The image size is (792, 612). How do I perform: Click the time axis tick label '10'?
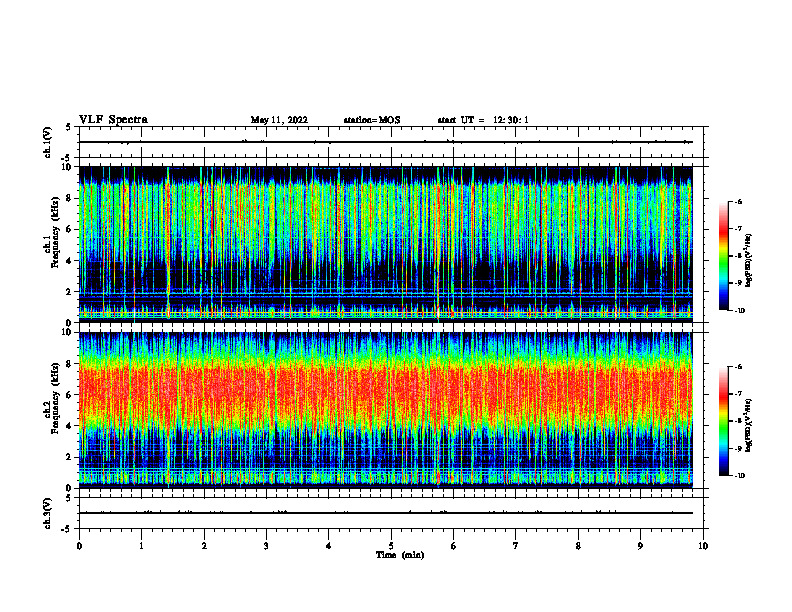[x=703, y=546]
